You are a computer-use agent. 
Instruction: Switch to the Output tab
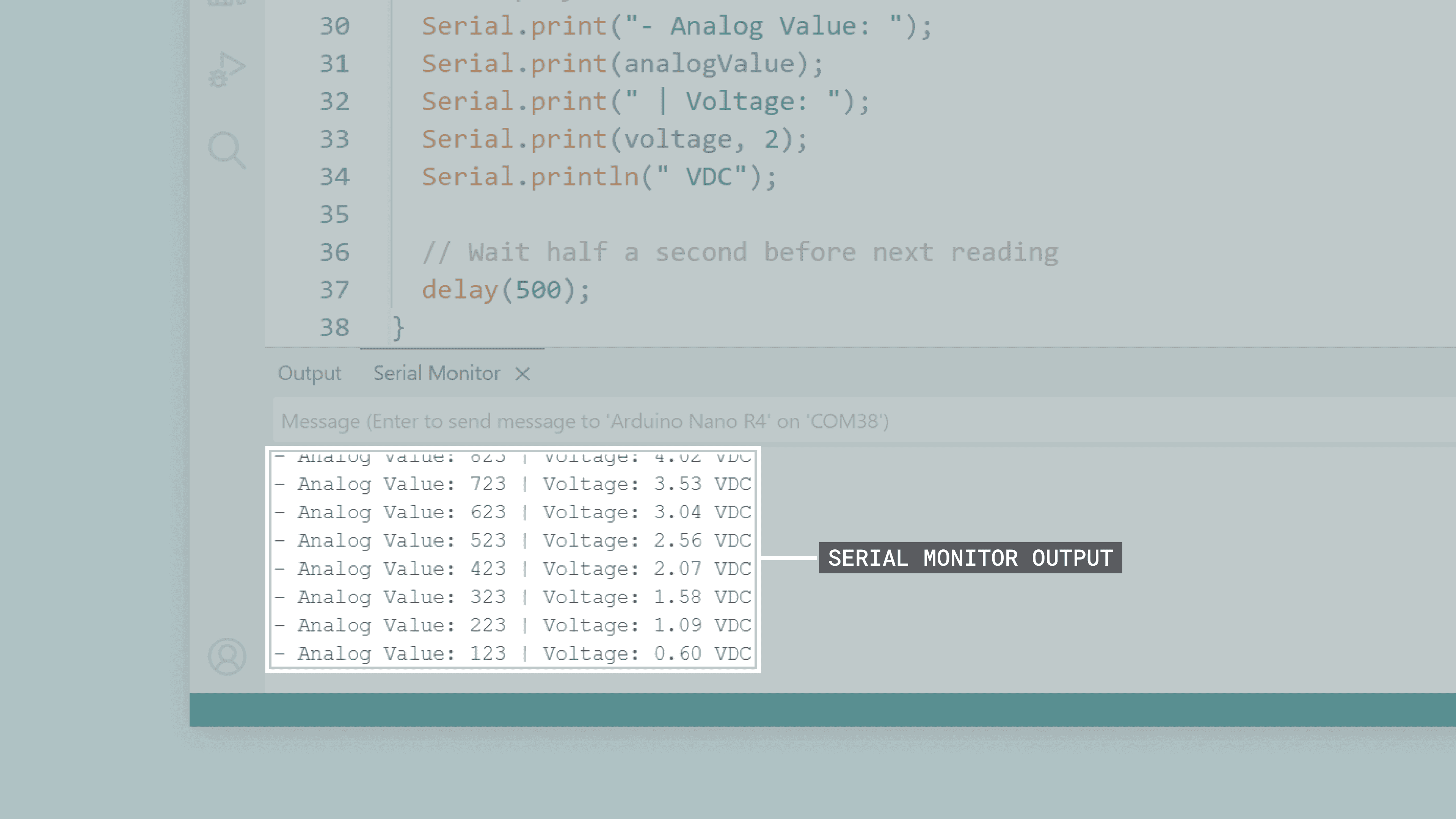(309, 373)
